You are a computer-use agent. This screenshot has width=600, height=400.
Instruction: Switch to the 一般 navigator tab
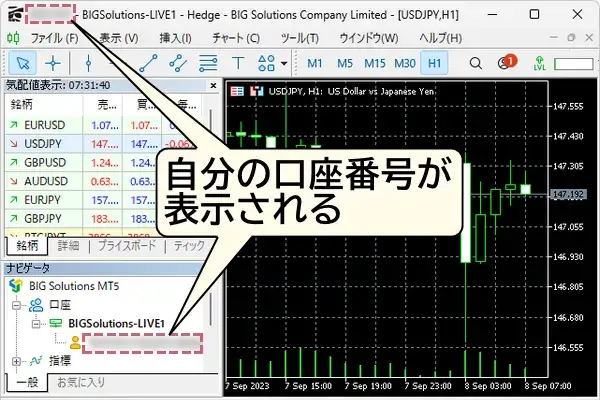(x=27, y=382)
